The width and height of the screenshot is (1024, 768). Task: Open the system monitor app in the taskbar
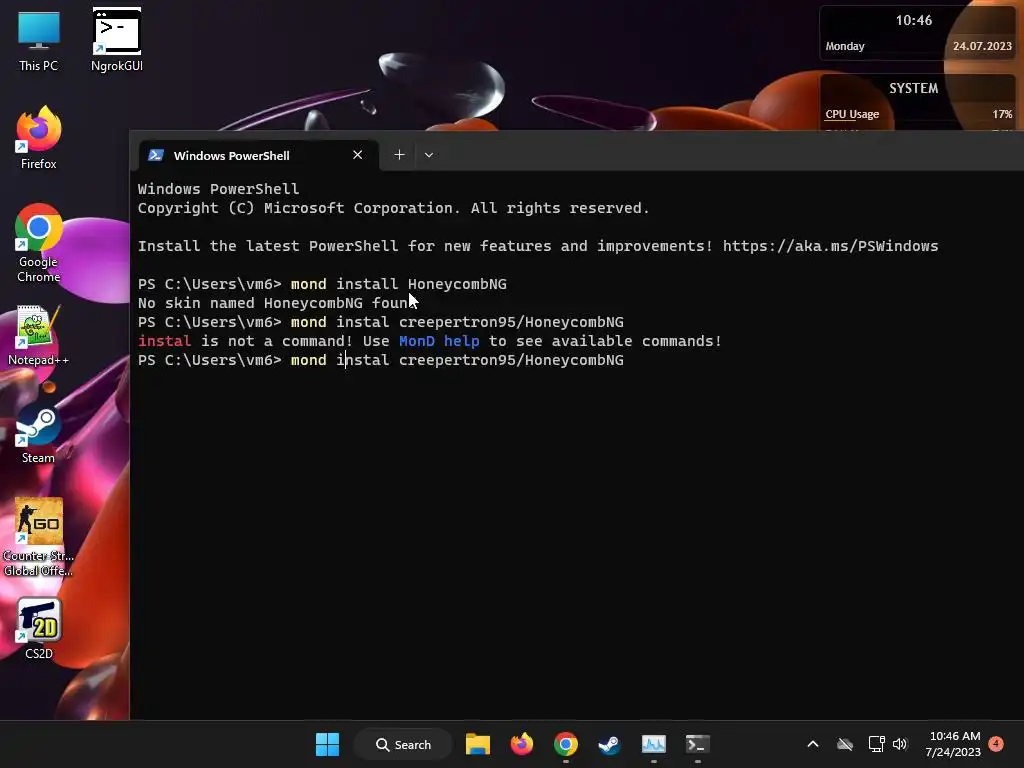click(x=654, y=744)
